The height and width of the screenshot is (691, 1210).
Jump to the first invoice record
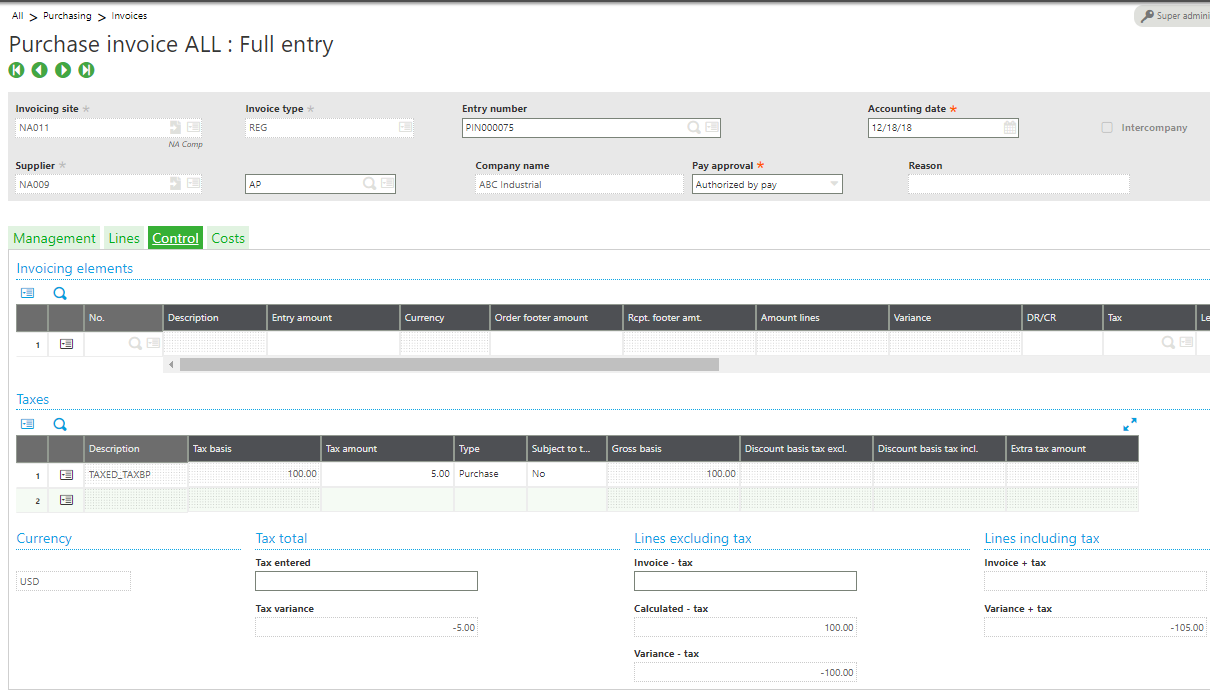point(16,70)
